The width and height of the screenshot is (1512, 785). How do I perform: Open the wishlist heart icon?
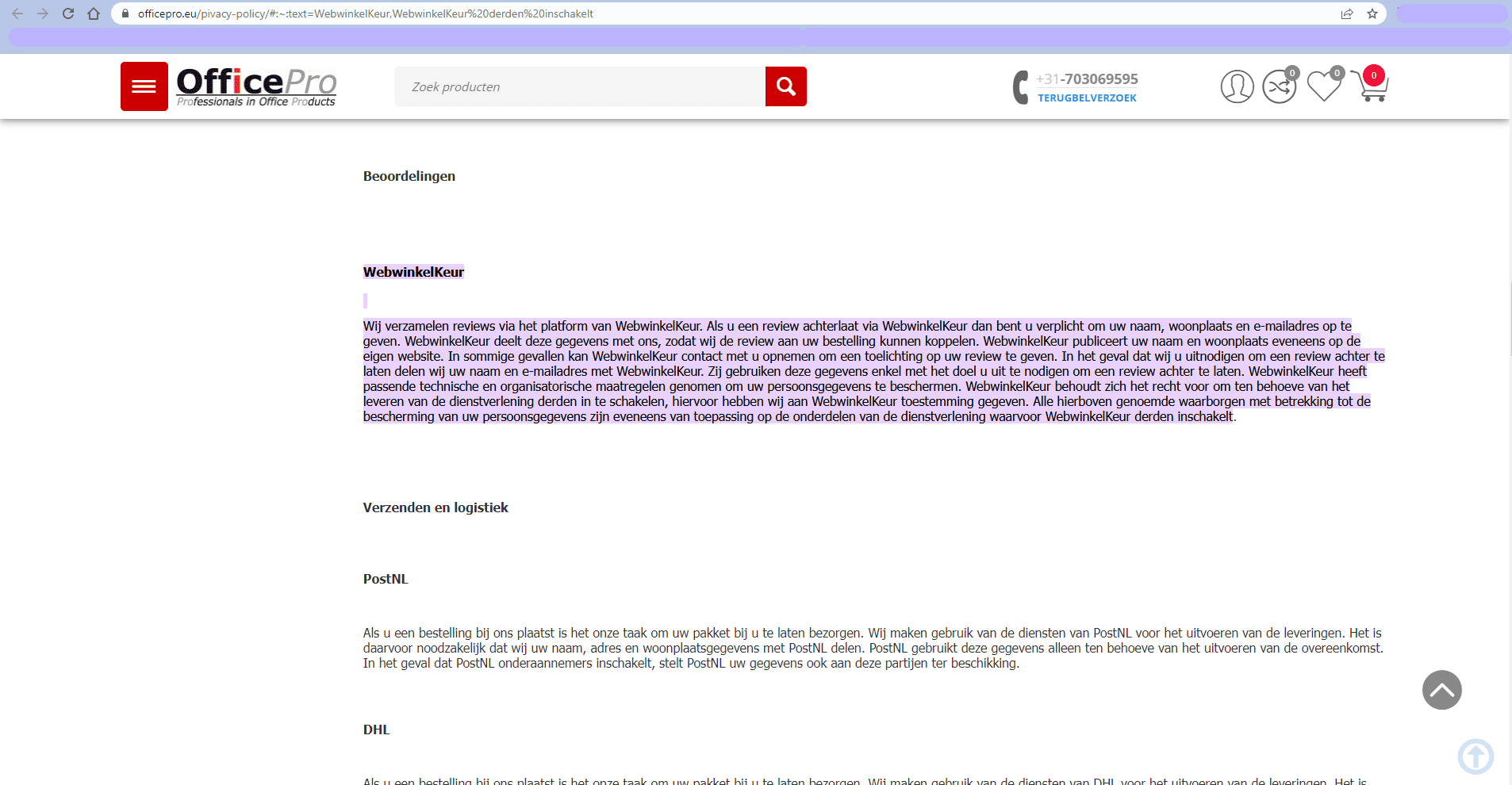pos(1323,86)
